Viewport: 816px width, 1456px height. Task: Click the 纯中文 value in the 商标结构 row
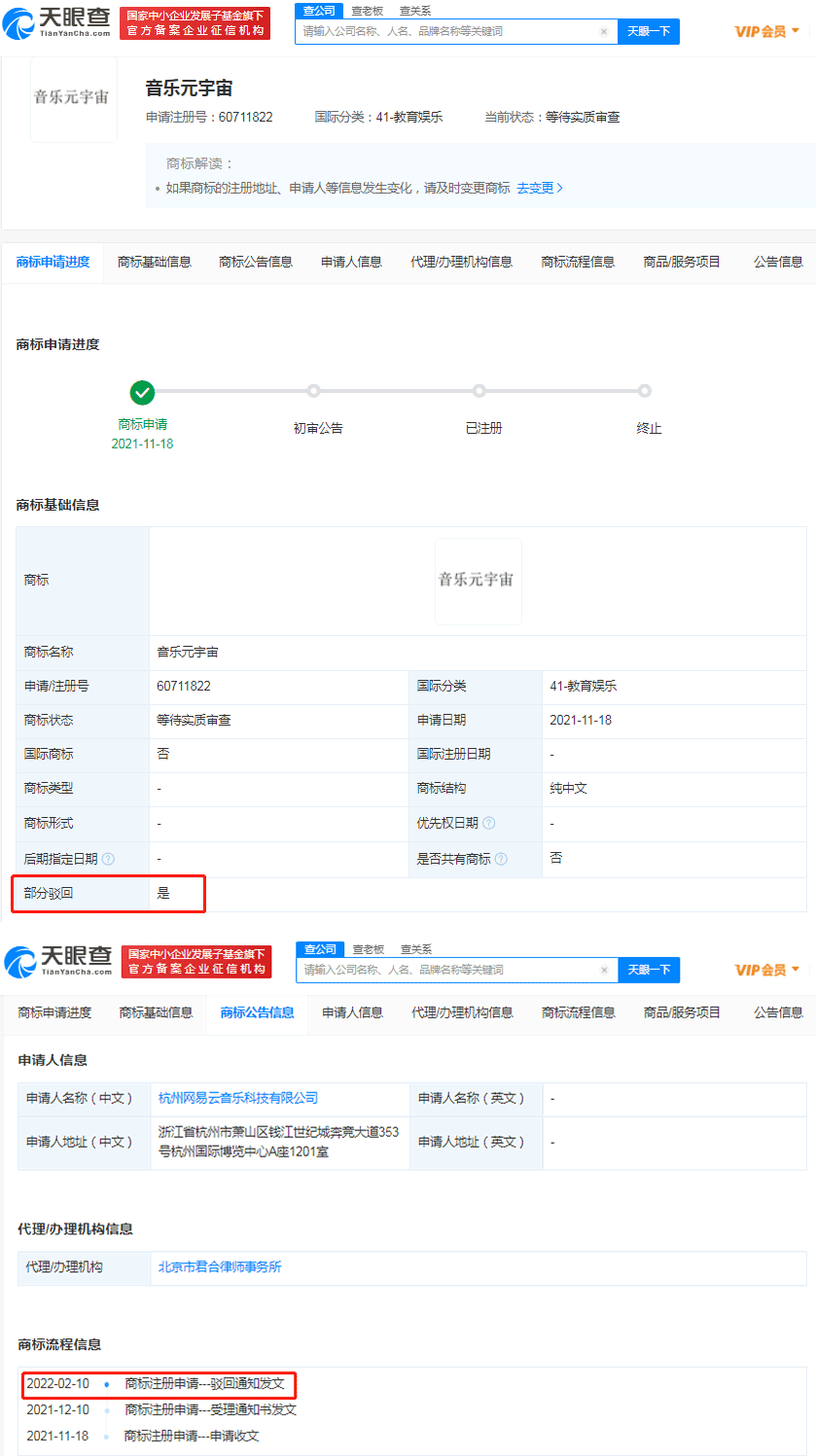(569, 788)
